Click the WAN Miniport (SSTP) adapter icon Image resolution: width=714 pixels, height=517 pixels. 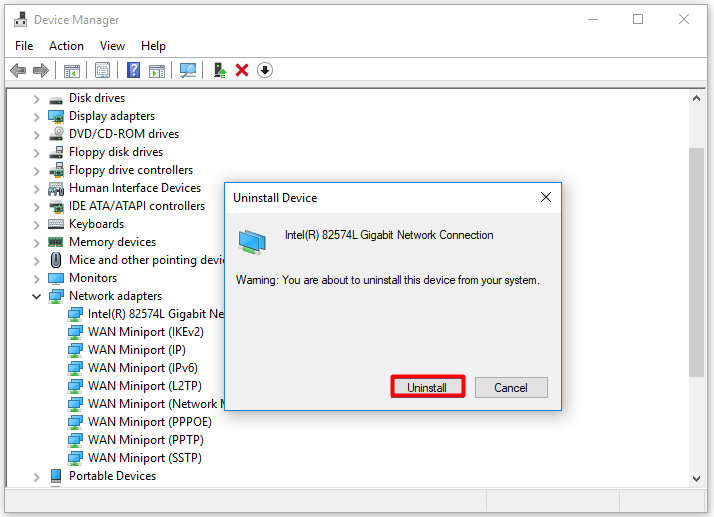pyautogui.click(x=75, y=458)
